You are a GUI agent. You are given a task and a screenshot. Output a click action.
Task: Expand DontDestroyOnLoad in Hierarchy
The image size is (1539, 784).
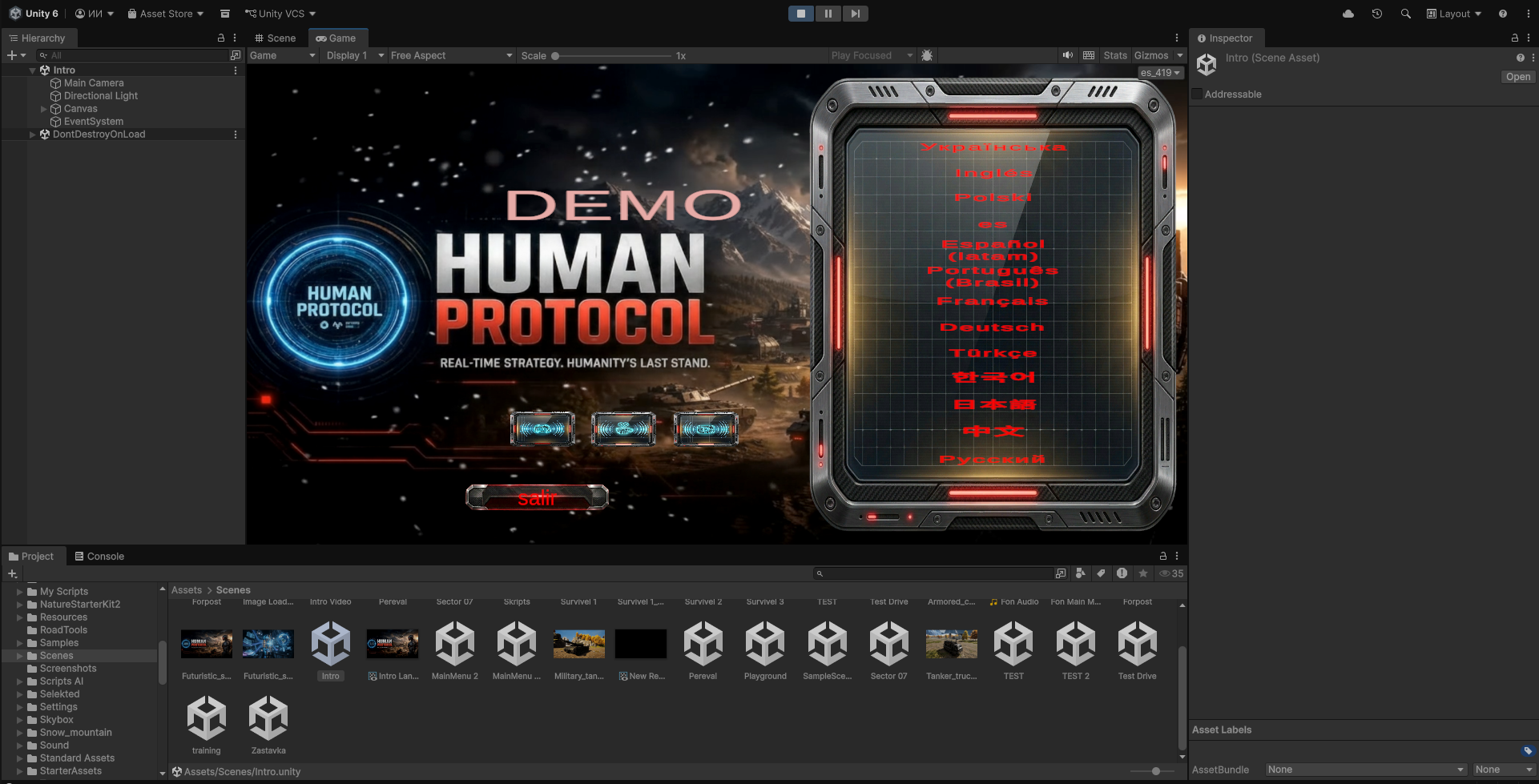coord(33,135)
